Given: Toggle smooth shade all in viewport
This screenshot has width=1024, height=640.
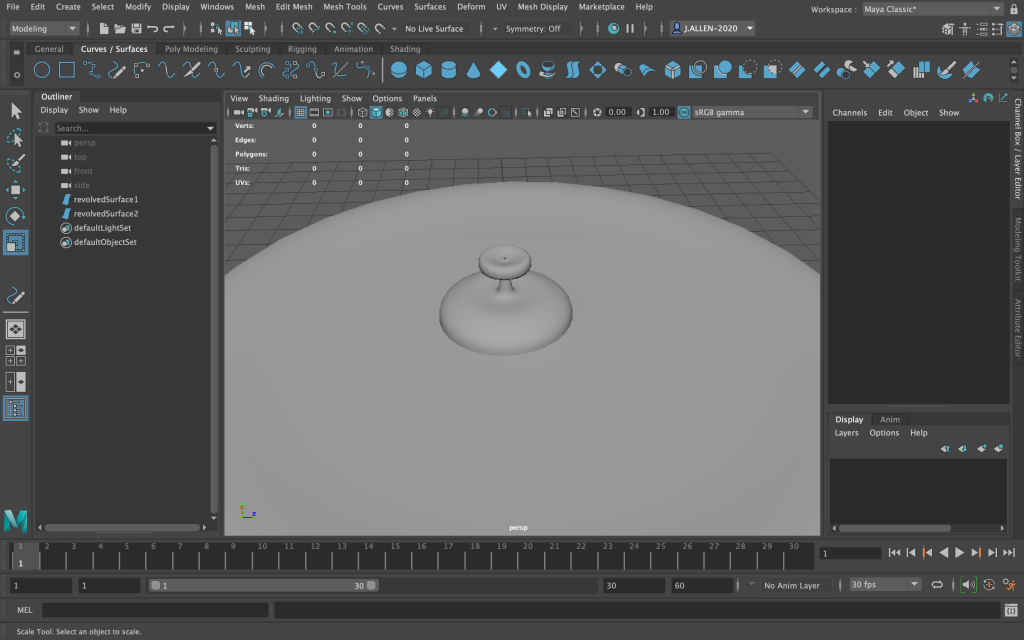Looking at the screenshot, I should pos(376,113).
